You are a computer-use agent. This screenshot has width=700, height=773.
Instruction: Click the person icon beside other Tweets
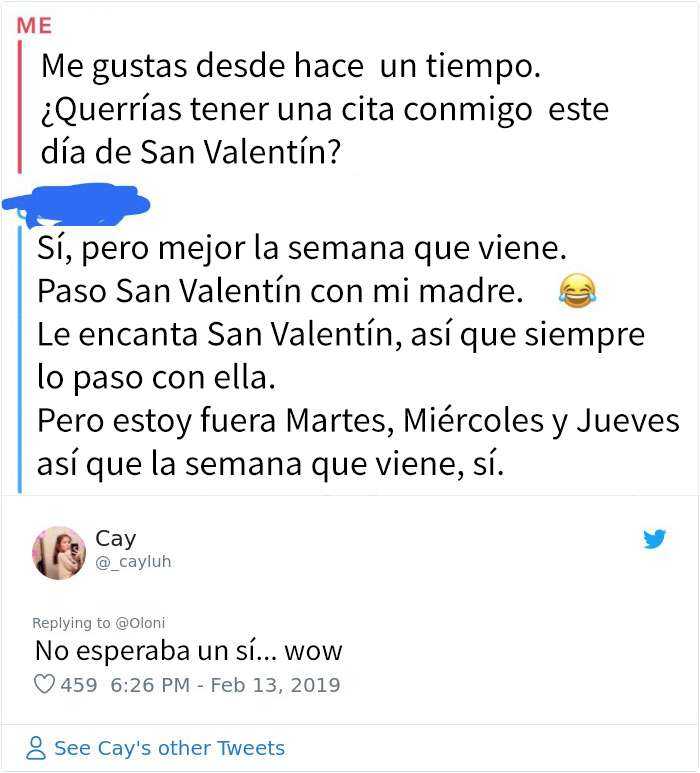pyautogui.click(x=36, y=748)
